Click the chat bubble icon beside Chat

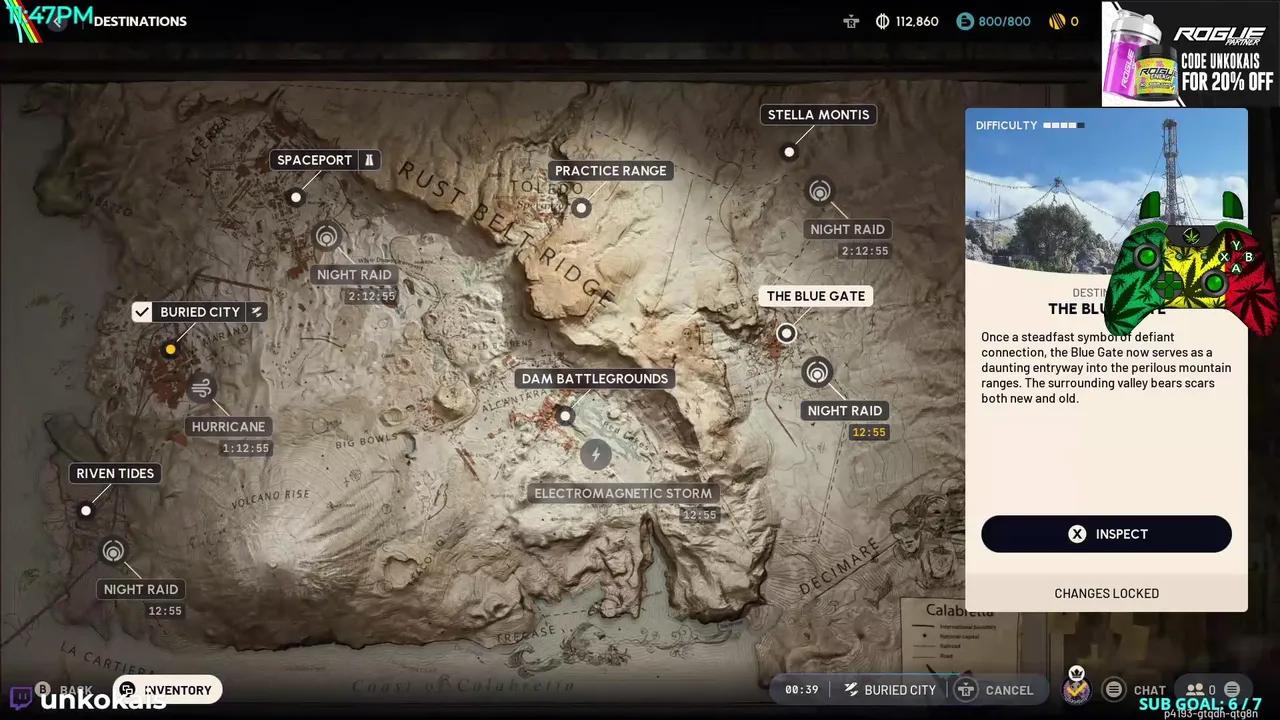pyautogui.click(x=1113, y=690)
